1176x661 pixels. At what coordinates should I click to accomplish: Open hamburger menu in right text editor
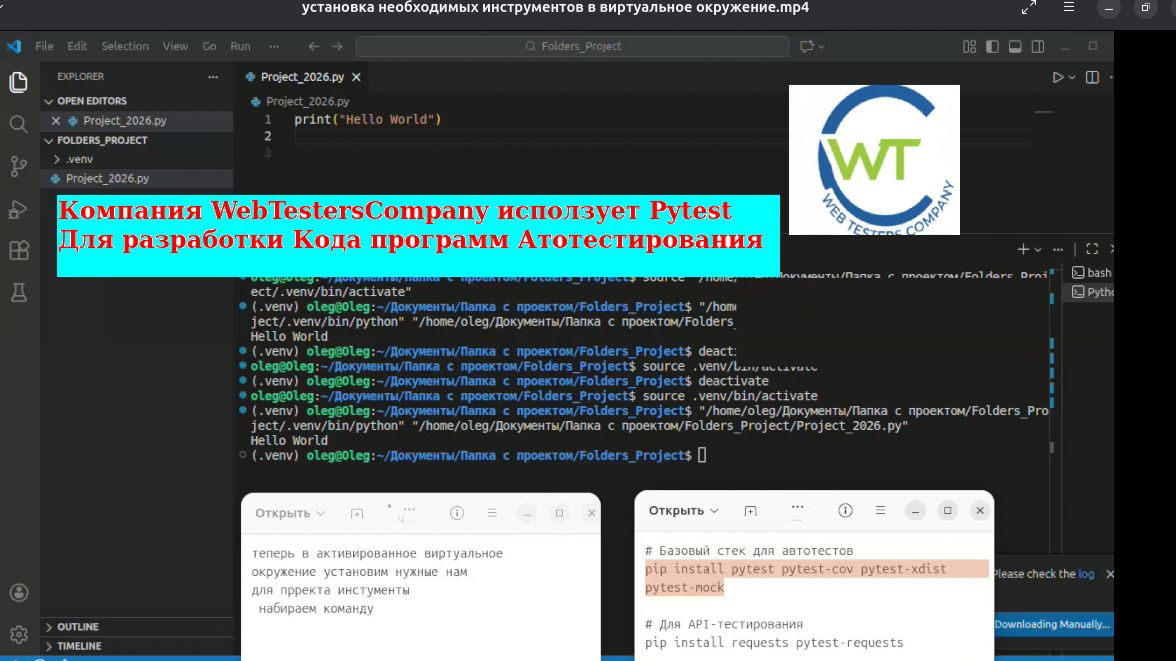pos(880,510)
